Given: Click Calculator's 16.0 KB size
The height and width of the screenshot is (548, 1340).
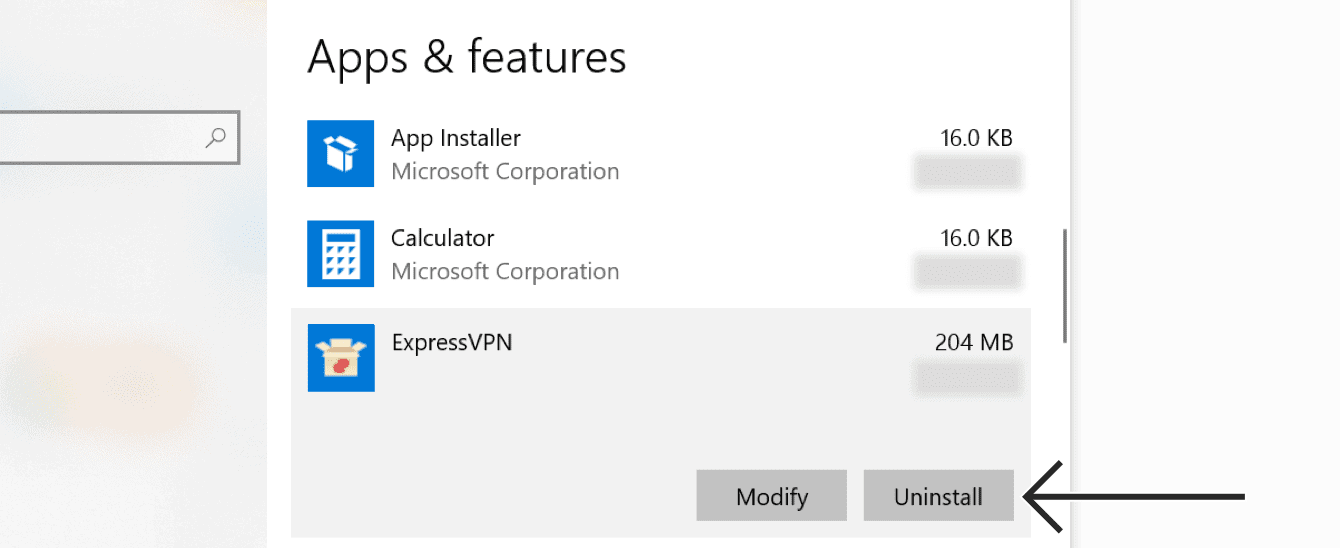Looking at the screenshot, I should pos(976,238).
